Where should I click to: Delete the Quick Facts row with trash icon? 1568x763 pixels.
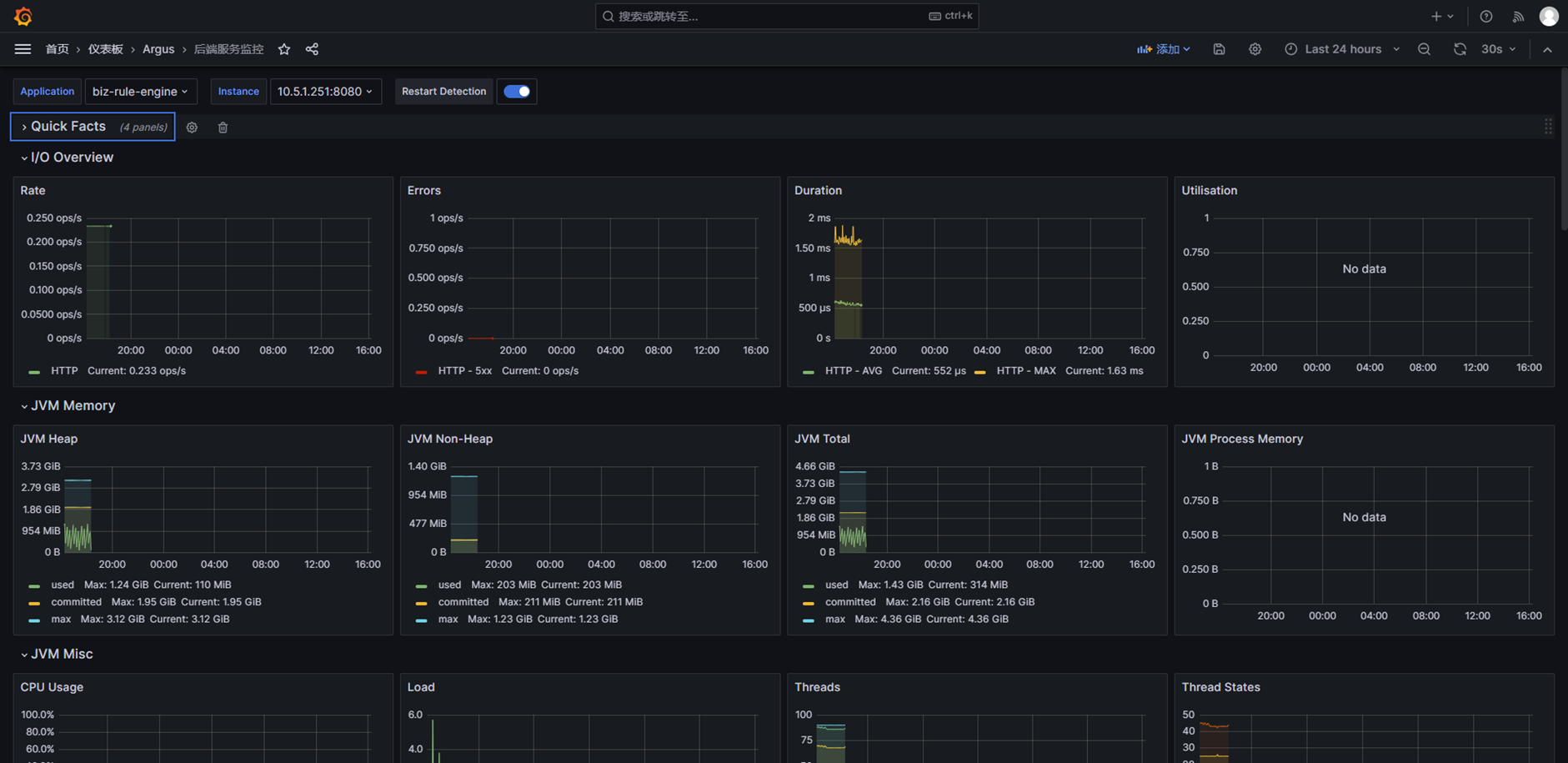[223, 128]
